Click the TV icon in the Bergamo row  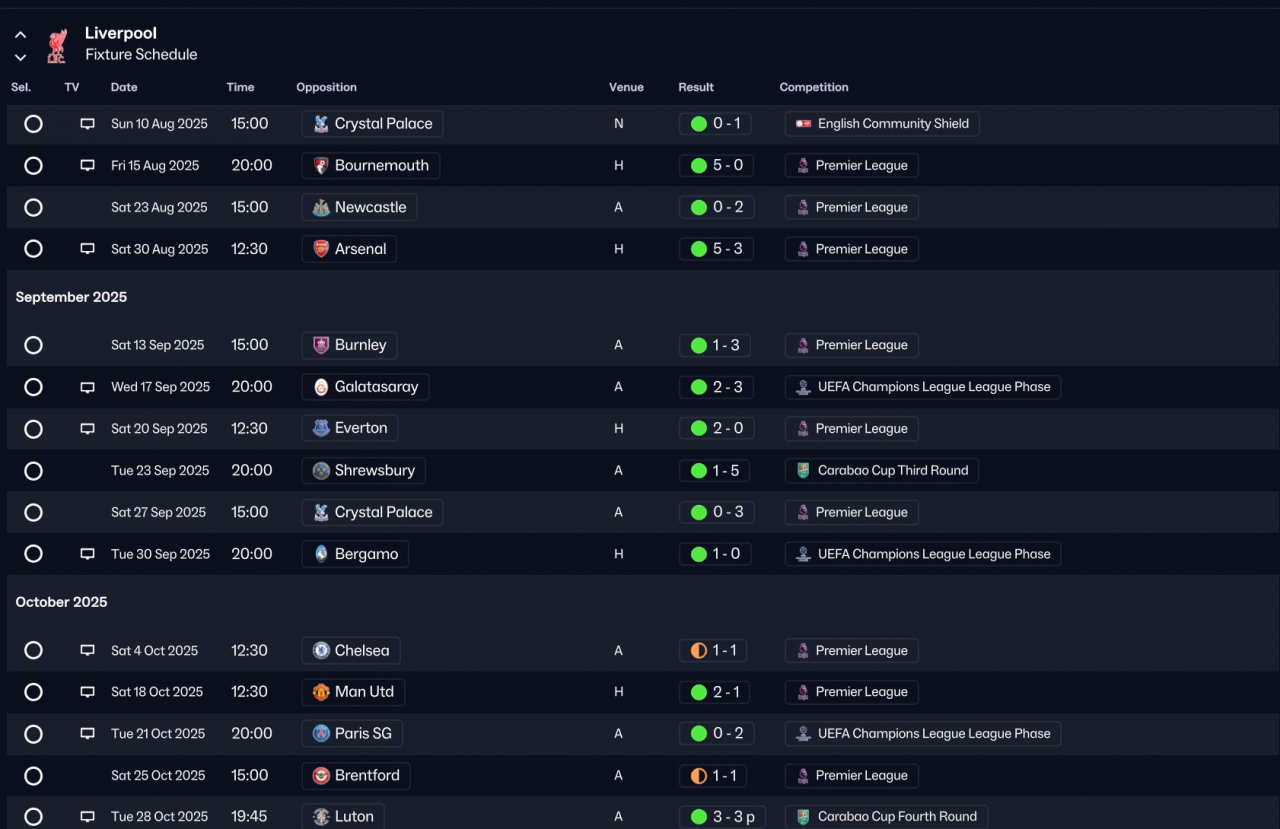(x=88, y=554)
